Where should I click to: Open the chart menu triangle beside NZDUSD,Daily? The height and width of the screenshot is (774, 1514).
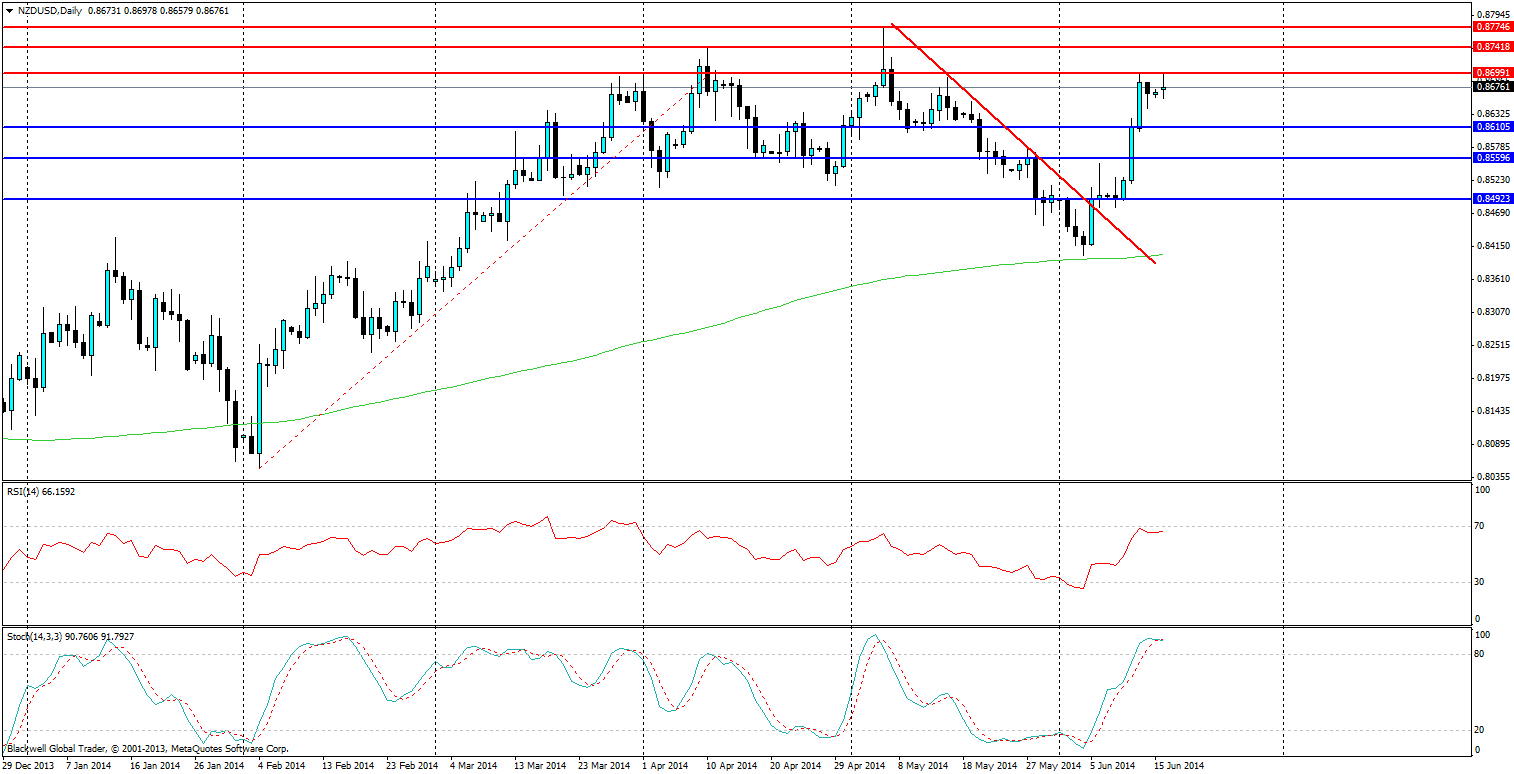click(x=9, y=9)
